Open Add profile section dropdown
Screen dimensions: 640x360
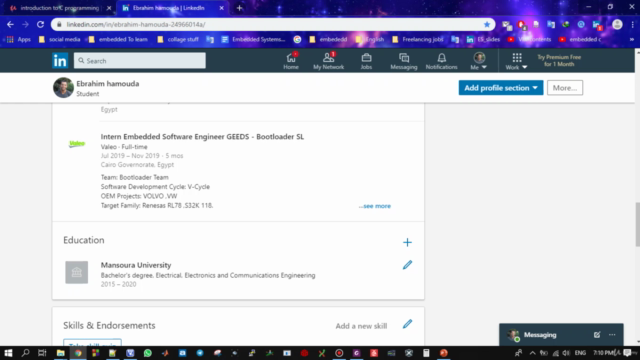[501, 88]
